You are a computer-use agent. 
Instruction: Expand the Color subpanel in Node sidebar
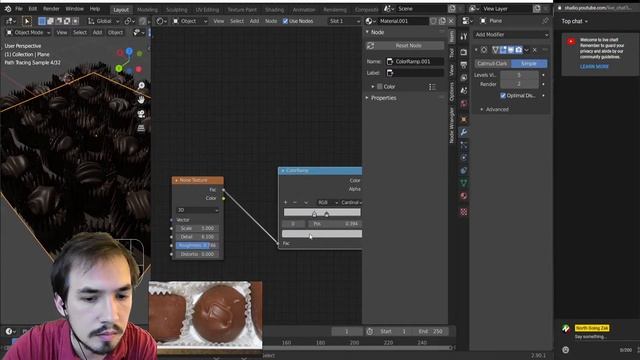[373, 87]
